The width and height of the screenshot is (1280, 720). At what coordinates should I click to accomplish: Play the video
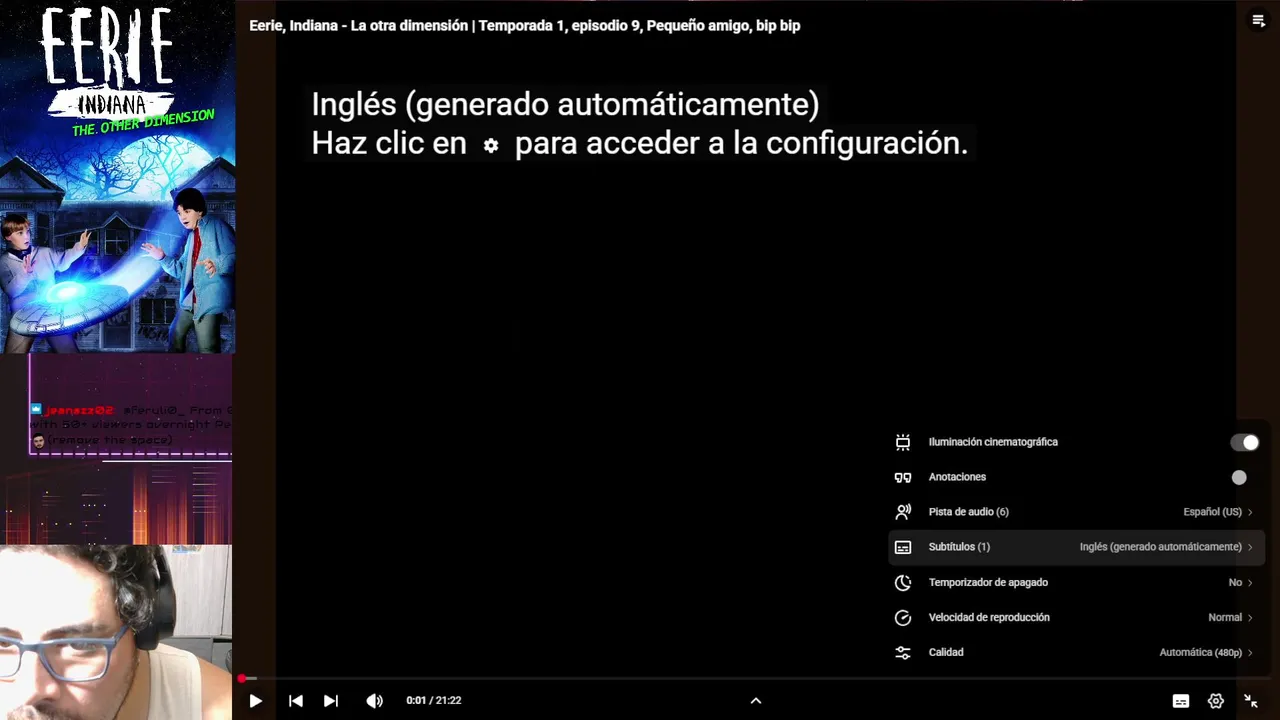pos(255,701)
